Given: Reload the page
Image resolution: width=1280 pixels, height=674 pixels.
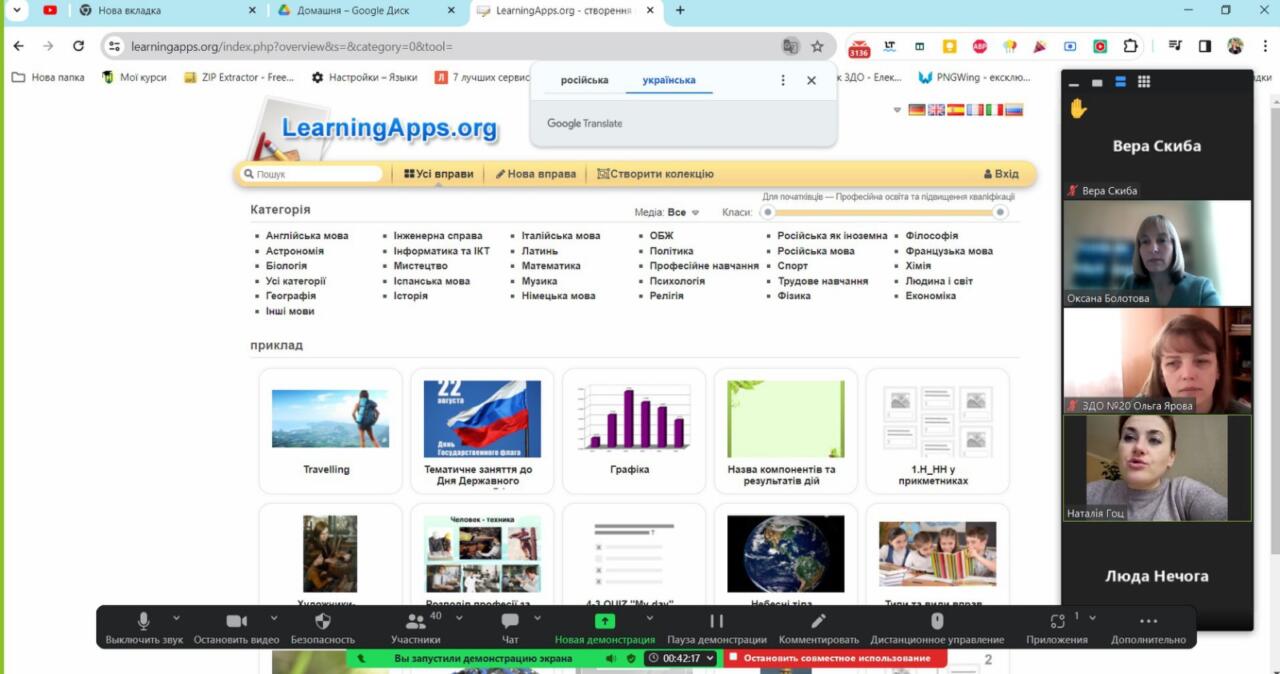Looking at the screenshot, I should [78, 46].
